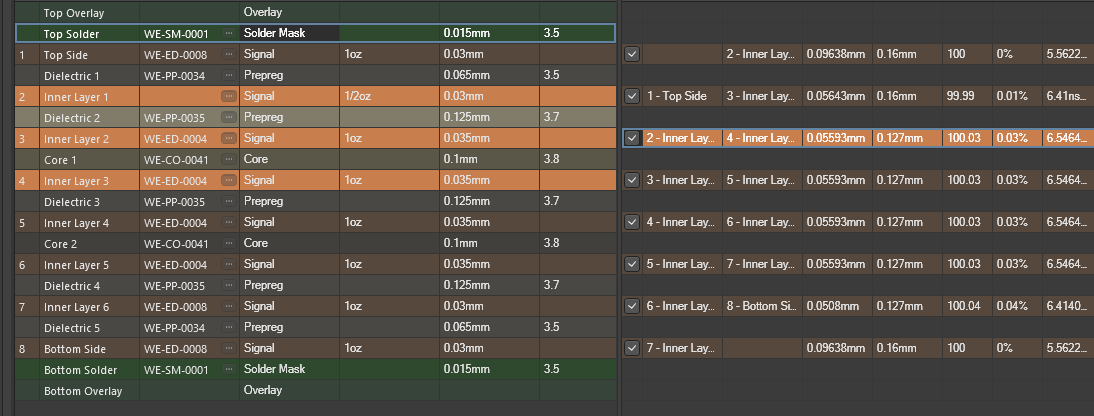Click ellipsis button beside Core 1 material
Image resolution: width=1094 pixels, height=416 pixels.
click(228, 159)
